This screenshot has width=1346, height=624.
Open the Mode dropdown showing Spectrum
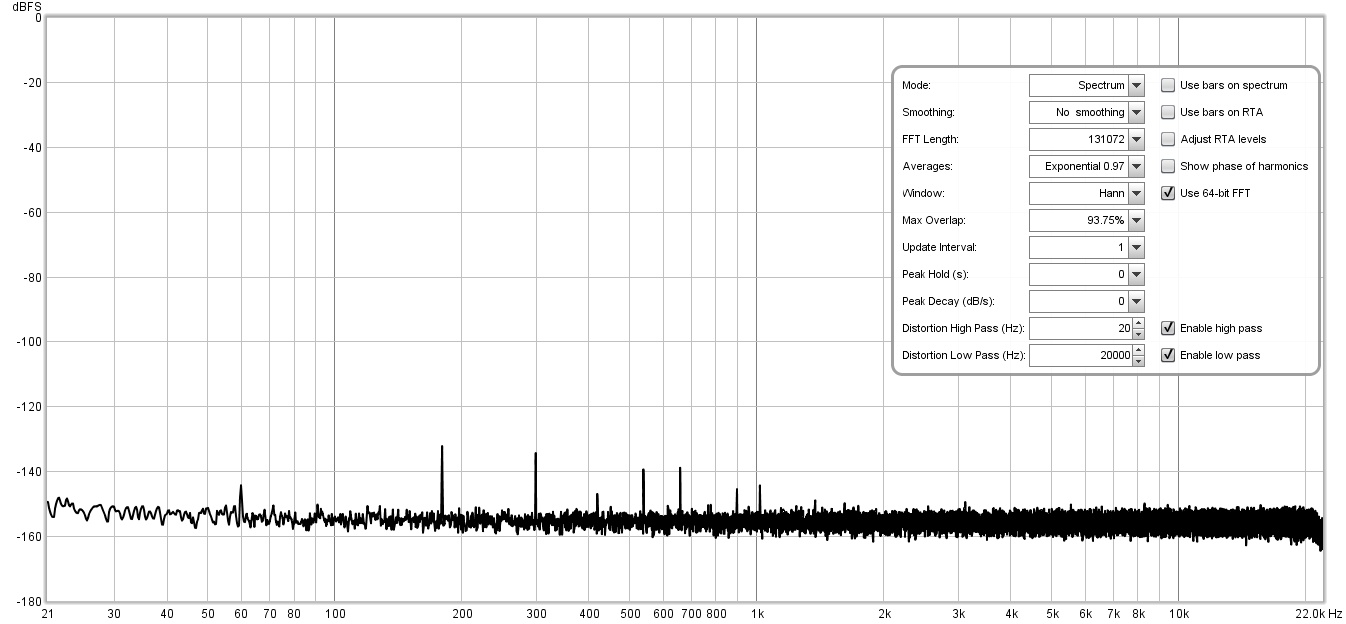[1136, 86]
